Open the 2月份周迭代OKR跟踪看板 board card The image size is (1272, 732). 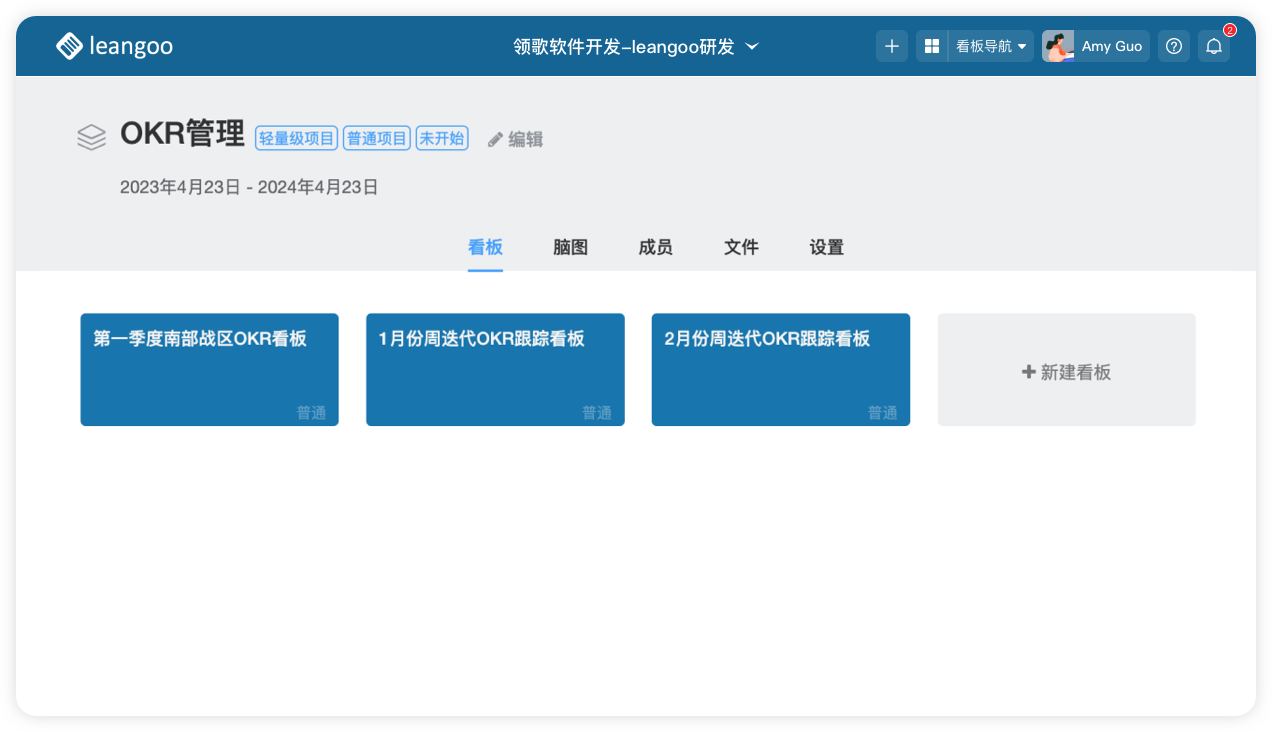(780, 370)
